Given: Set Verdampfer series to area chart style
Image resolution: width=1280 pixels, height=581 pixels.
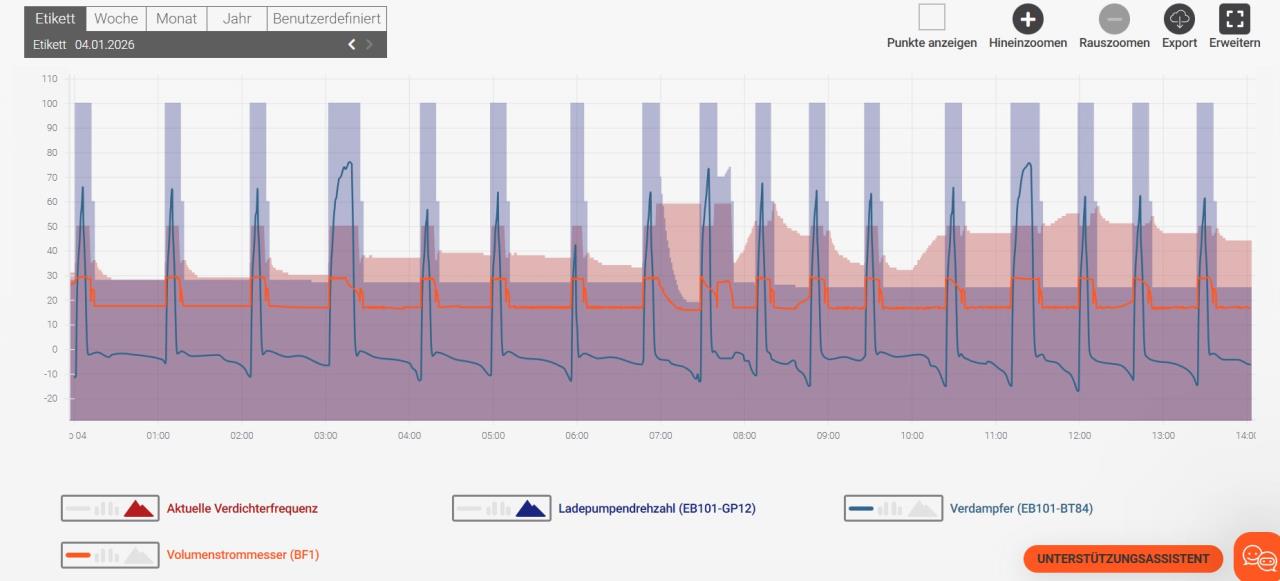Looking at the screenshot, I should 921,509.
